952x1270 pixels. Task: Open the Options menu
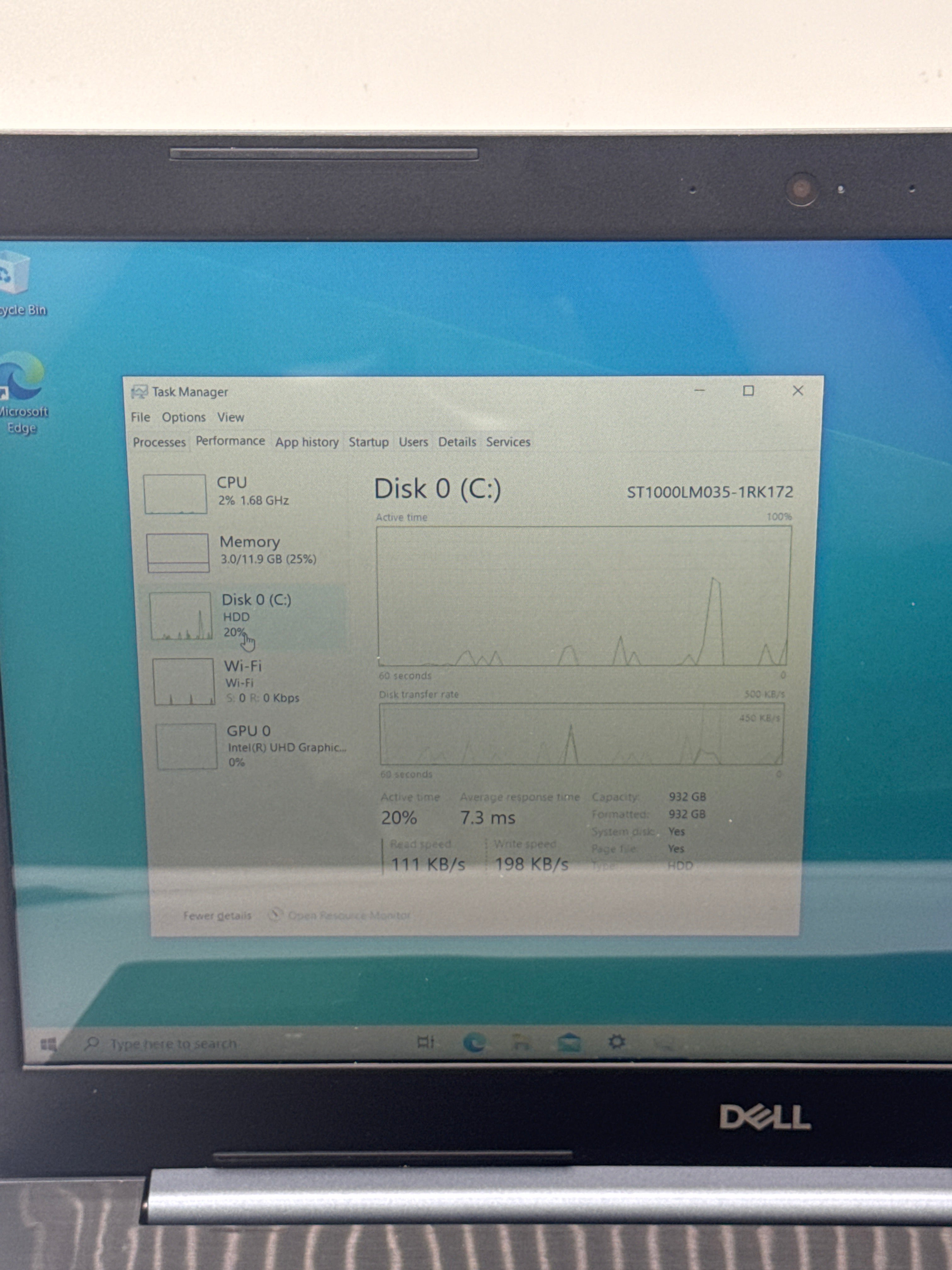[184, 417]
